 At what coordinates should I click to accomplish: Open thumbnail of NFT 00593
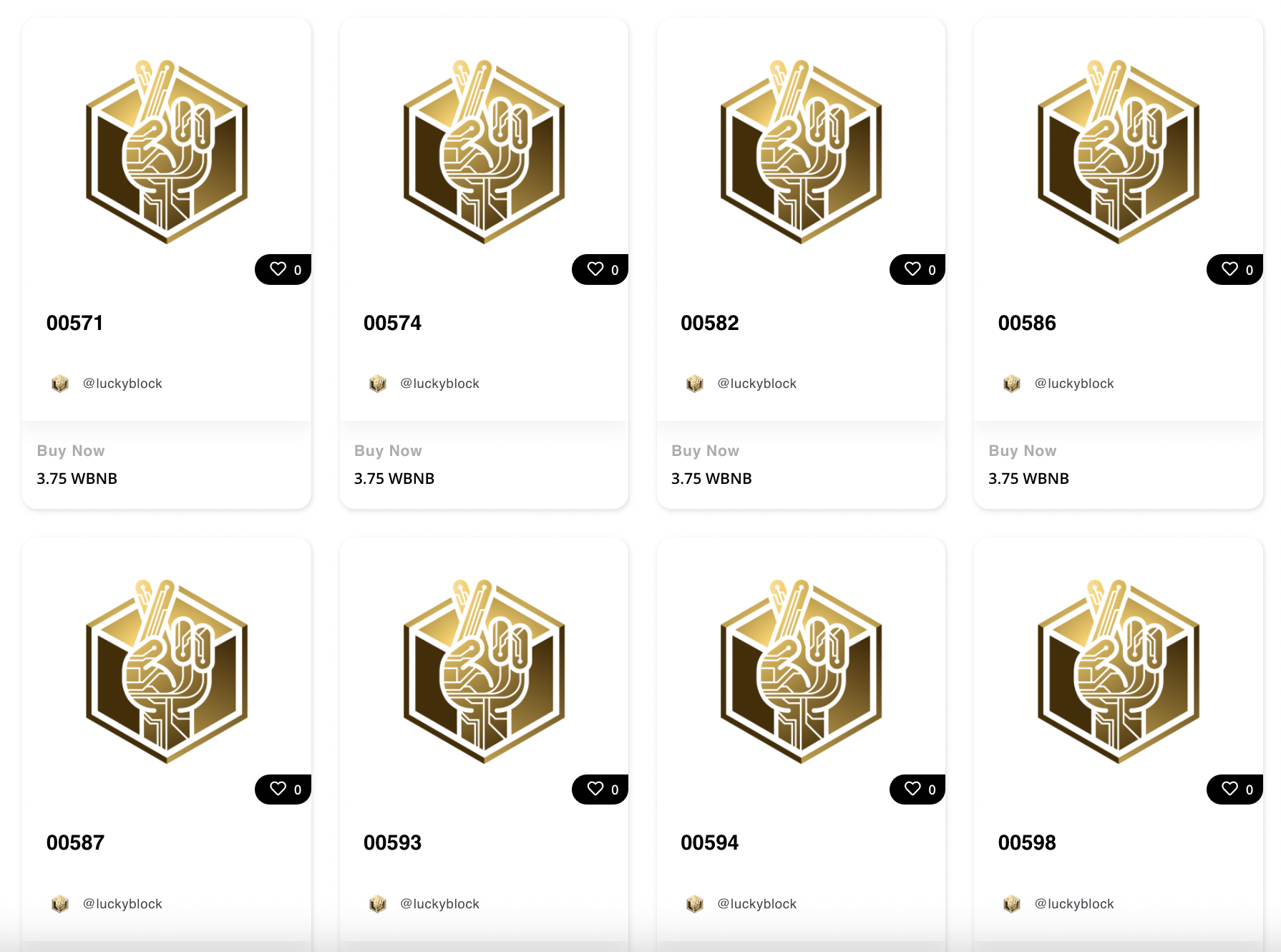point(484,671)
